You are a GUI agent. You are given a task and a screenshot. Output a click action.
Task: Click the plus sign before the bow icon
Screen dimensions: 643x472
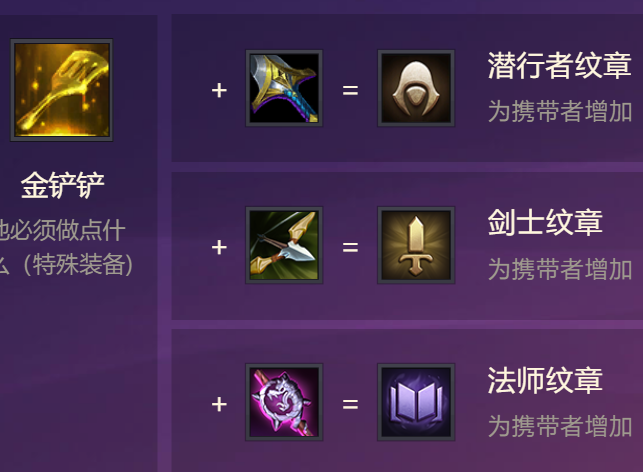pyautogui.click(x=219, y=247)
